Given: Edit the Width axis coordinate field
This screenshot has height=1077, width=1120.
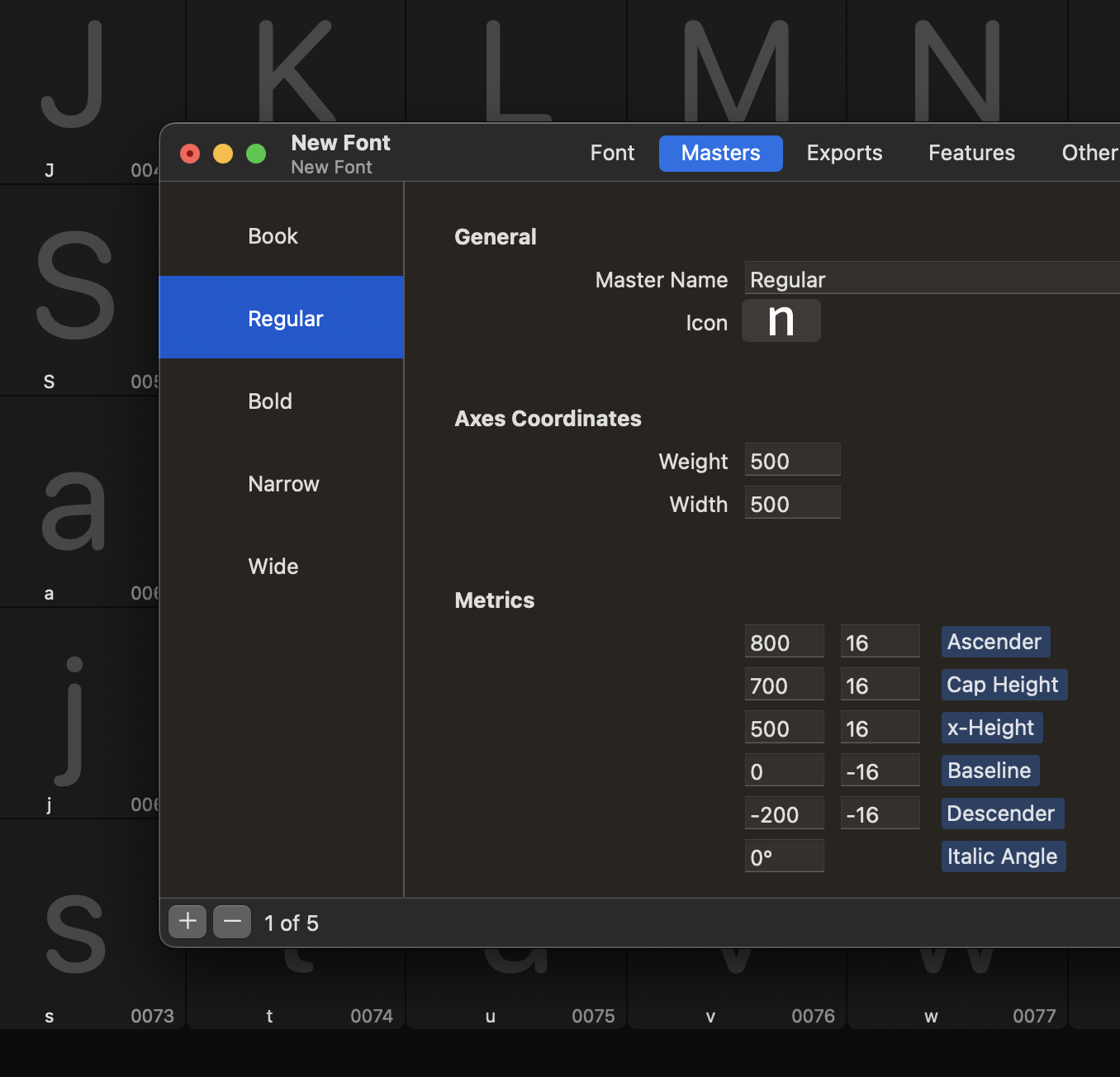Looking at the screenshot, I should 792,503.
